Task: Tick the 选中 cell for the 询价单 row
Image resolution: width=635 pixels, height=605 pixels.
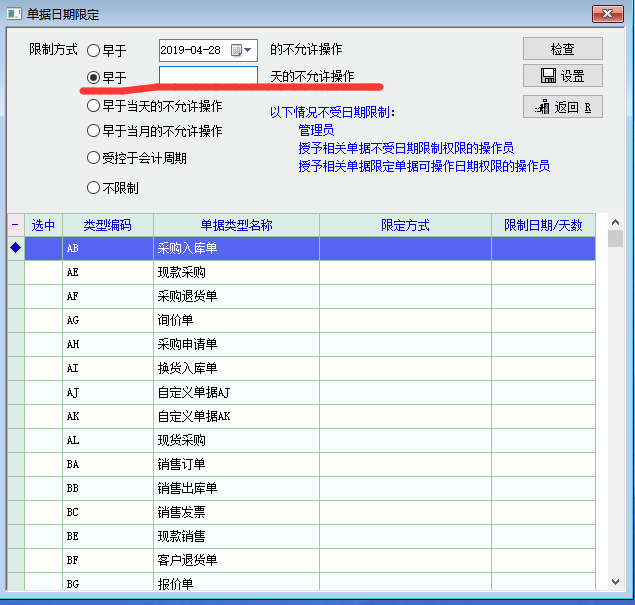Action: 43,320
